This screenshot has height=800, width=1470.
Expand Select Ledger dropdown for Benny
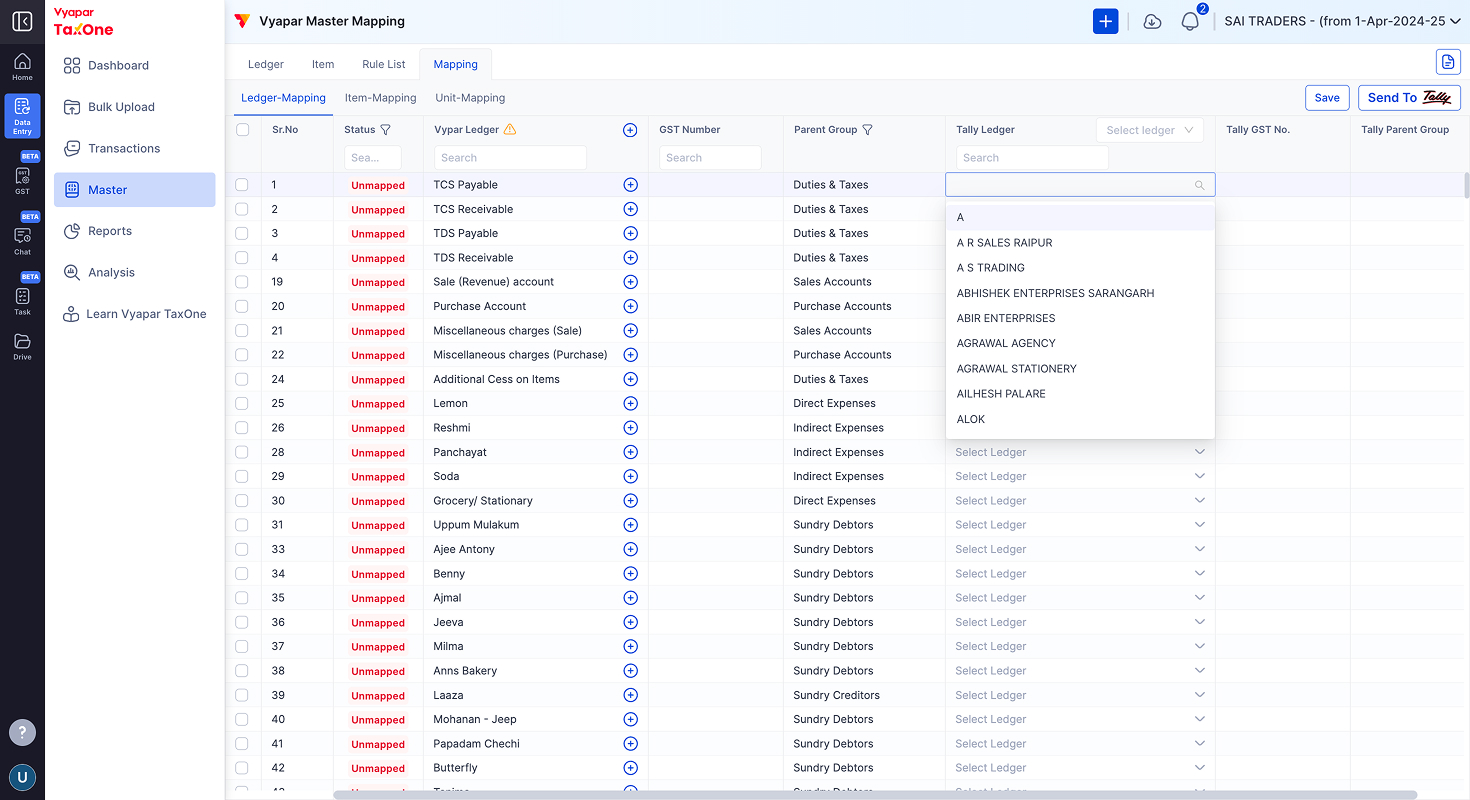1080,574
